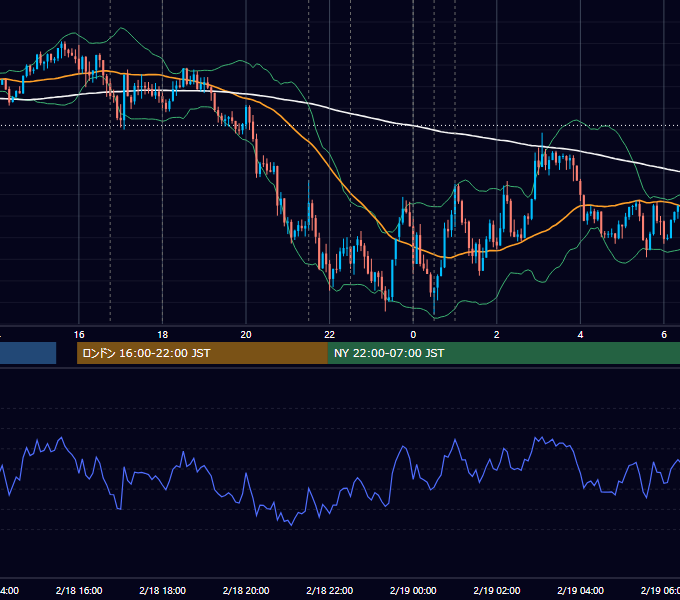
Task: Select the 0 hour tick label
Action: [413, 335]
